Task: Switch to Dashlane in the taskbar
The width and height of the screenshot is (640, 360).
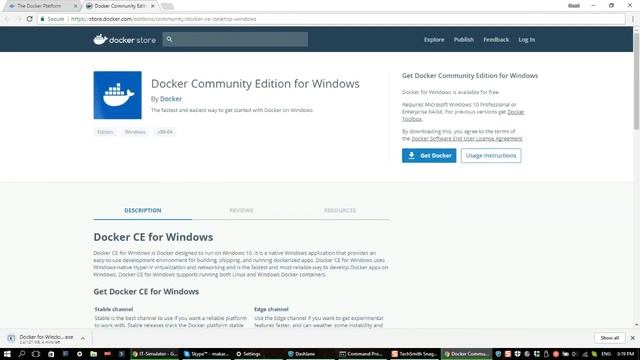Action: coord(301,354)
